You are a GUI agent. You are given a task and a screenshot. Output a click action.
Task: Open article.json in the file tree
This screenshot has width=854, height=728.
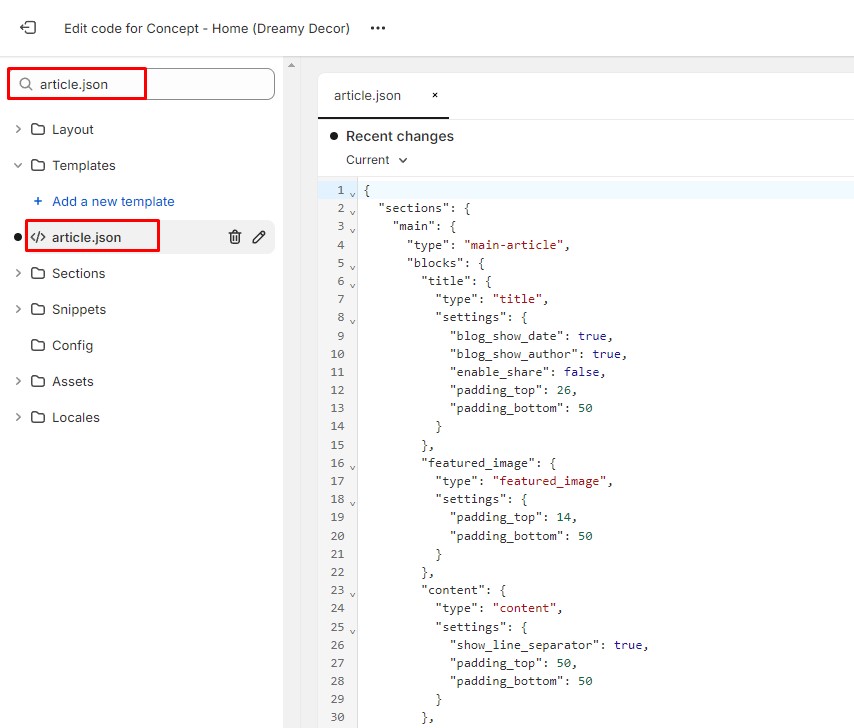[x=86, y=237]
